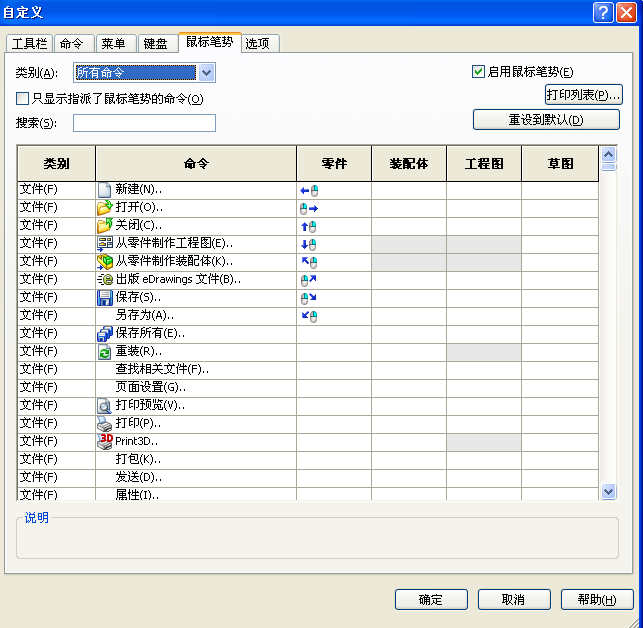The width and height of the screenshot is (643, 628).
Task: Click the 类别 column header
Action: tap(57, 164)
